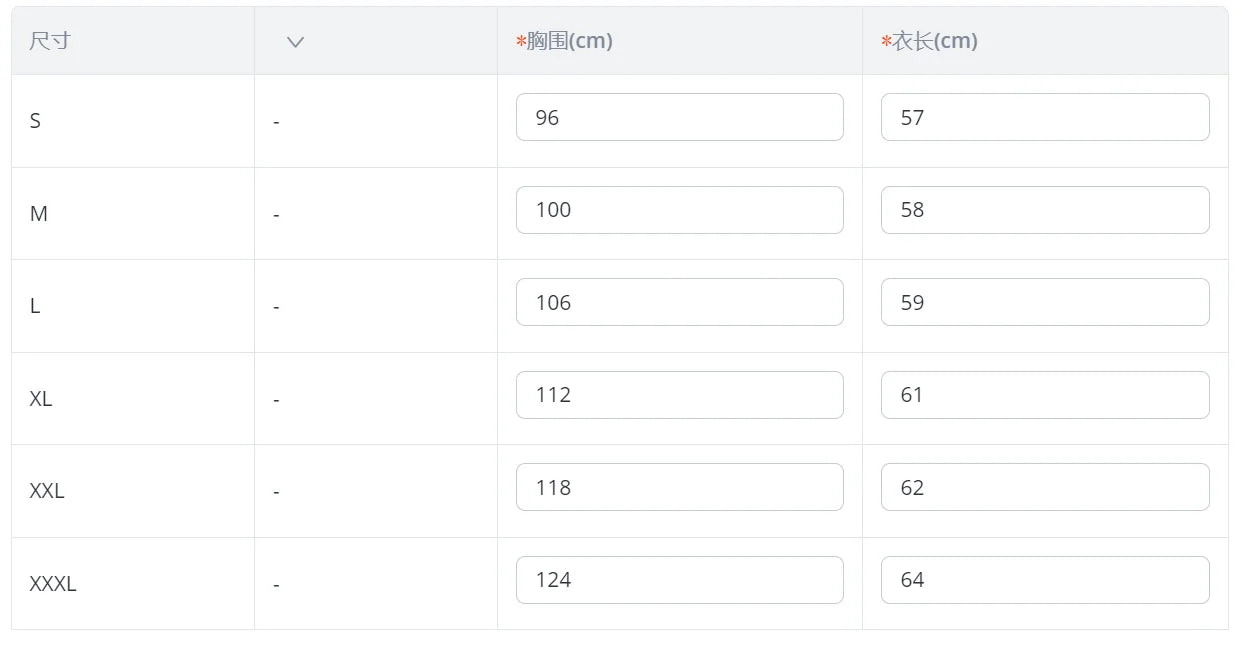Edit the XL length value 61

tap(1044, 395)
